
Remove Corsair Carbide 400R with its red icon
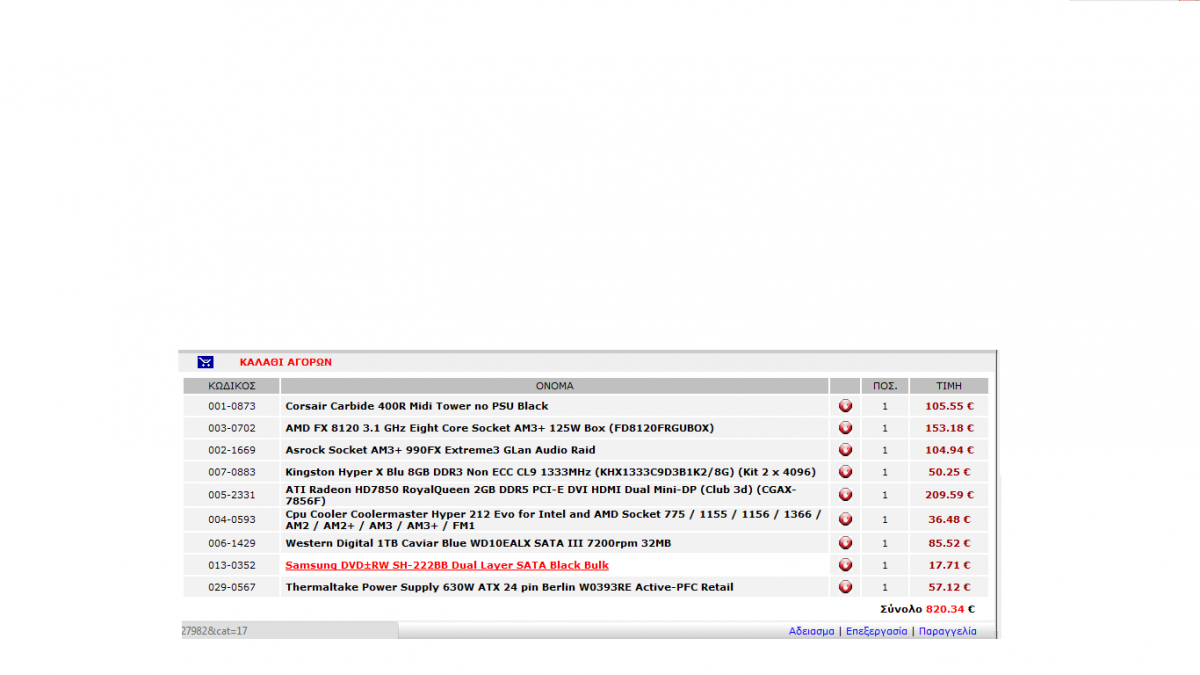845,406
